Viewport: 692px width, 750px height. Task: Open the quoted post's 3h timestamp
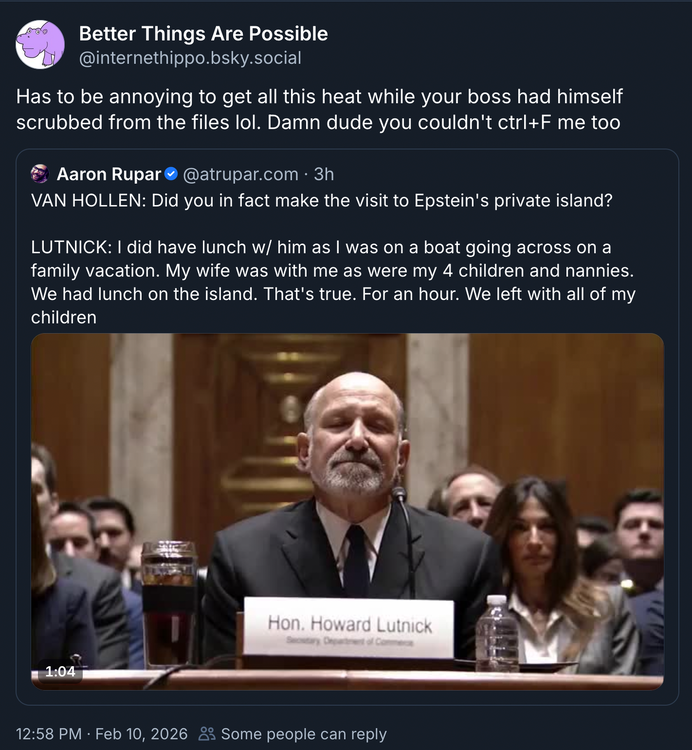[x=323, y=174]
